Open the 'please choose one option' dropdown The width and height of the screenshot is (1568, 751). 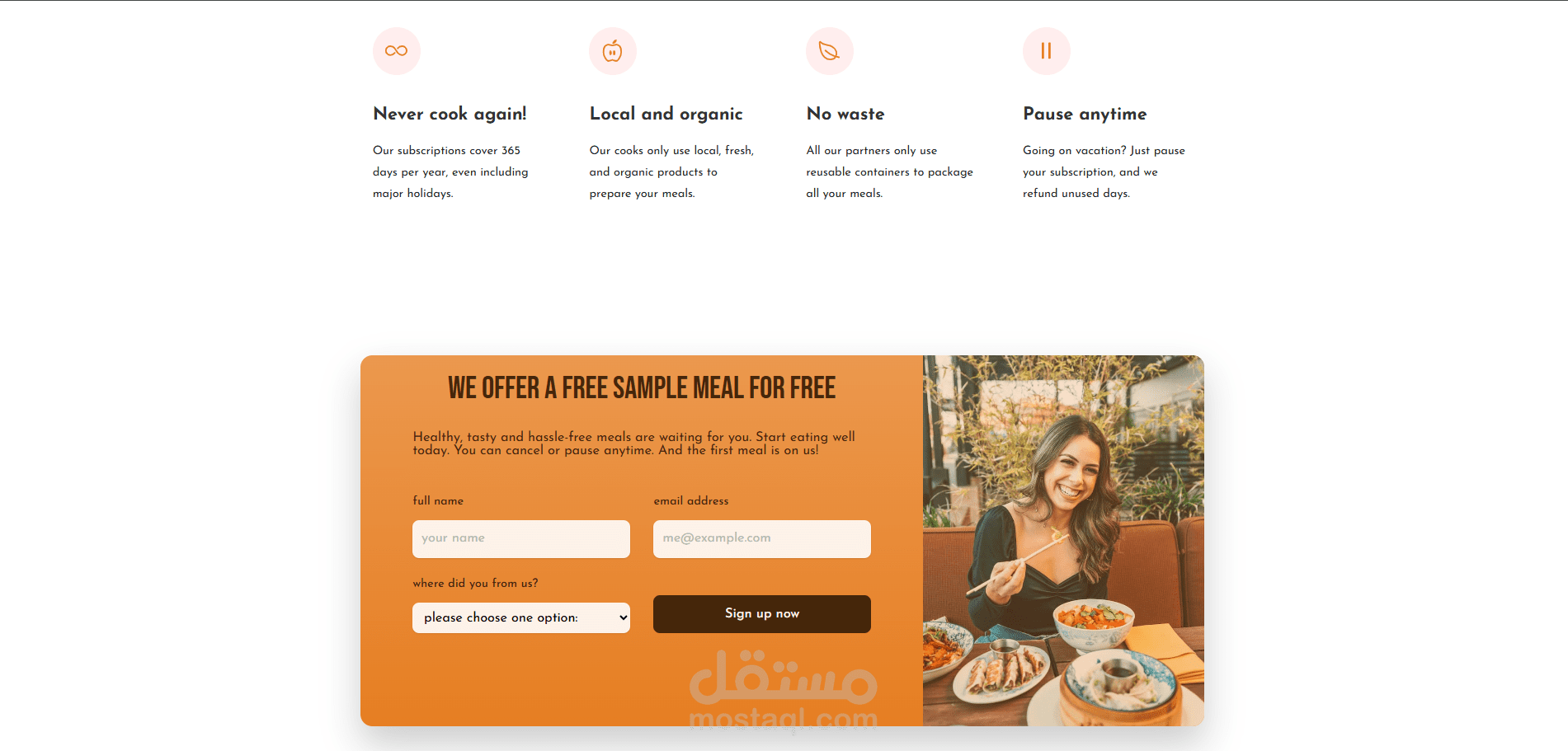[521, 617]
